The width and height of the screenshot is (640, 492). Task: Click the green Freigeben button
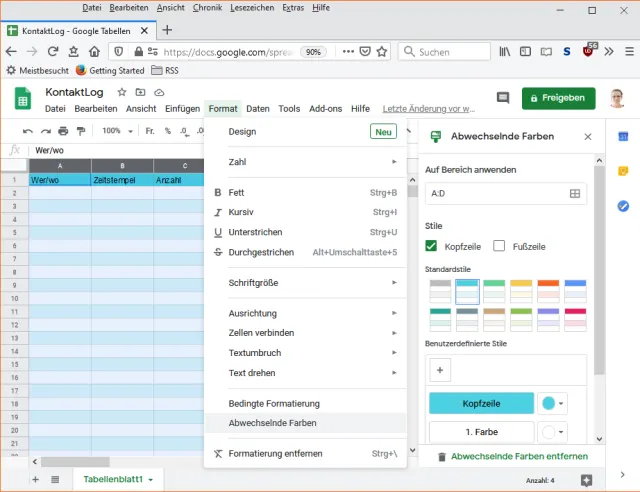pyautogui.click(x=558, y=98)
